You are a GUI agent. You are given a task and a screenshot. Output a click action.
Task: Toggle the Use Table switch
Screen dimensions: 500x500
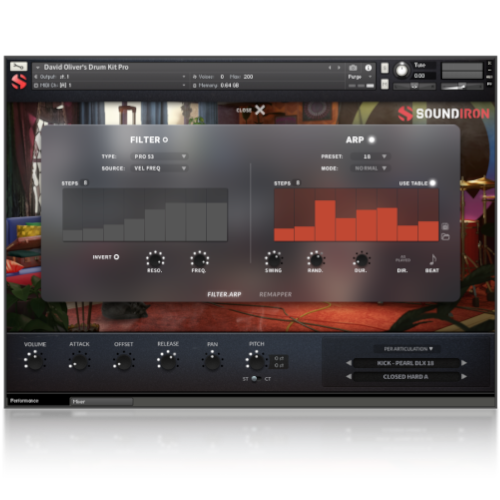[432, 183]
